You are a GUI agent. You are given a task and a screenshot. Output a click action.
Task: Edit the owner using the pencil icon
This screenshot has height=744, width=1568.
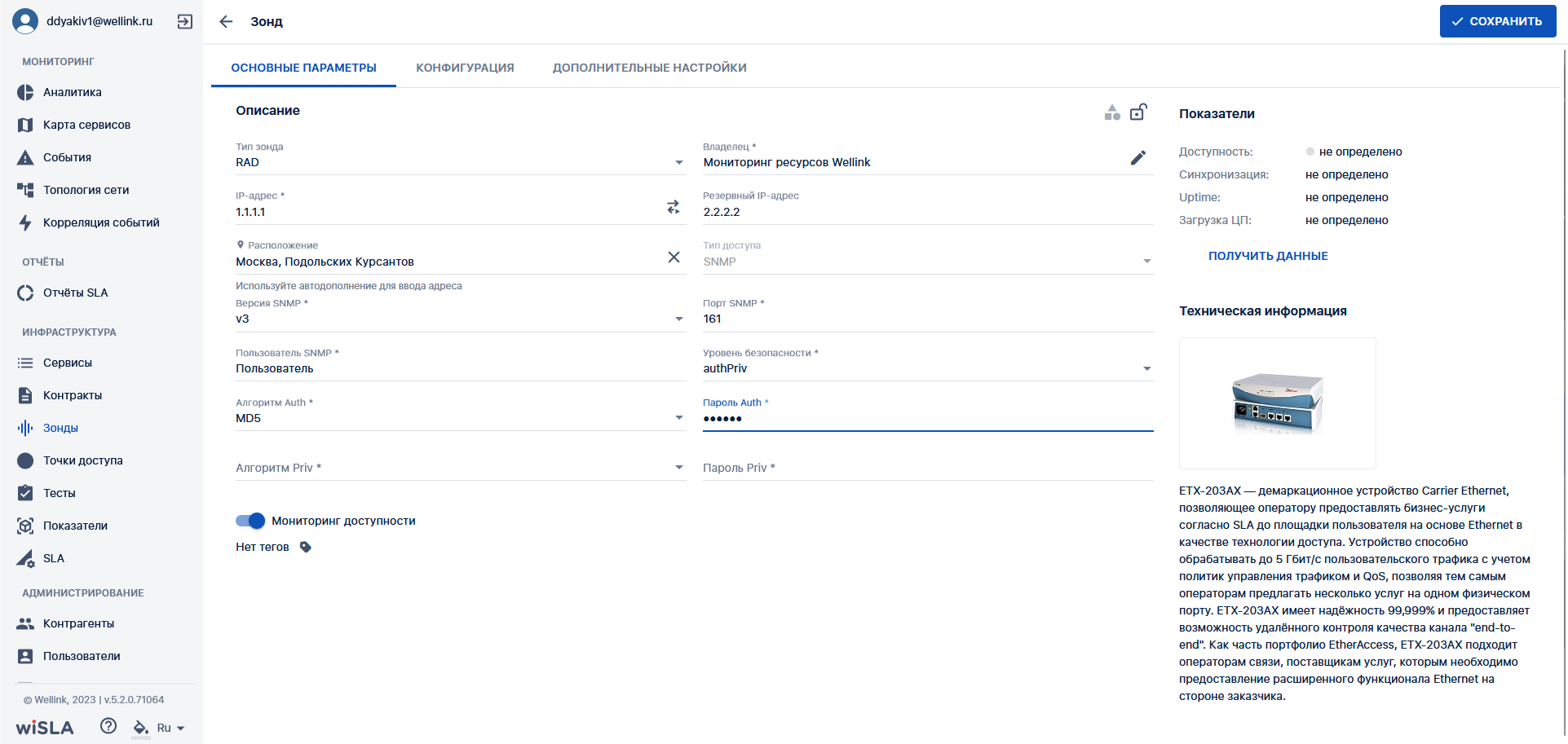pyautogui.click(x=1138, y=158)
